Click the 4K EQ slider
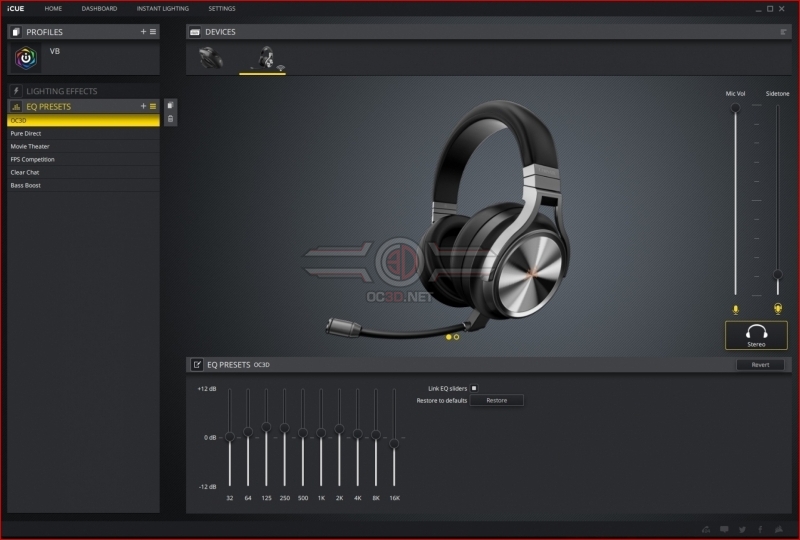The width and height of the screenshot is (800, 540). pos(358,434)
